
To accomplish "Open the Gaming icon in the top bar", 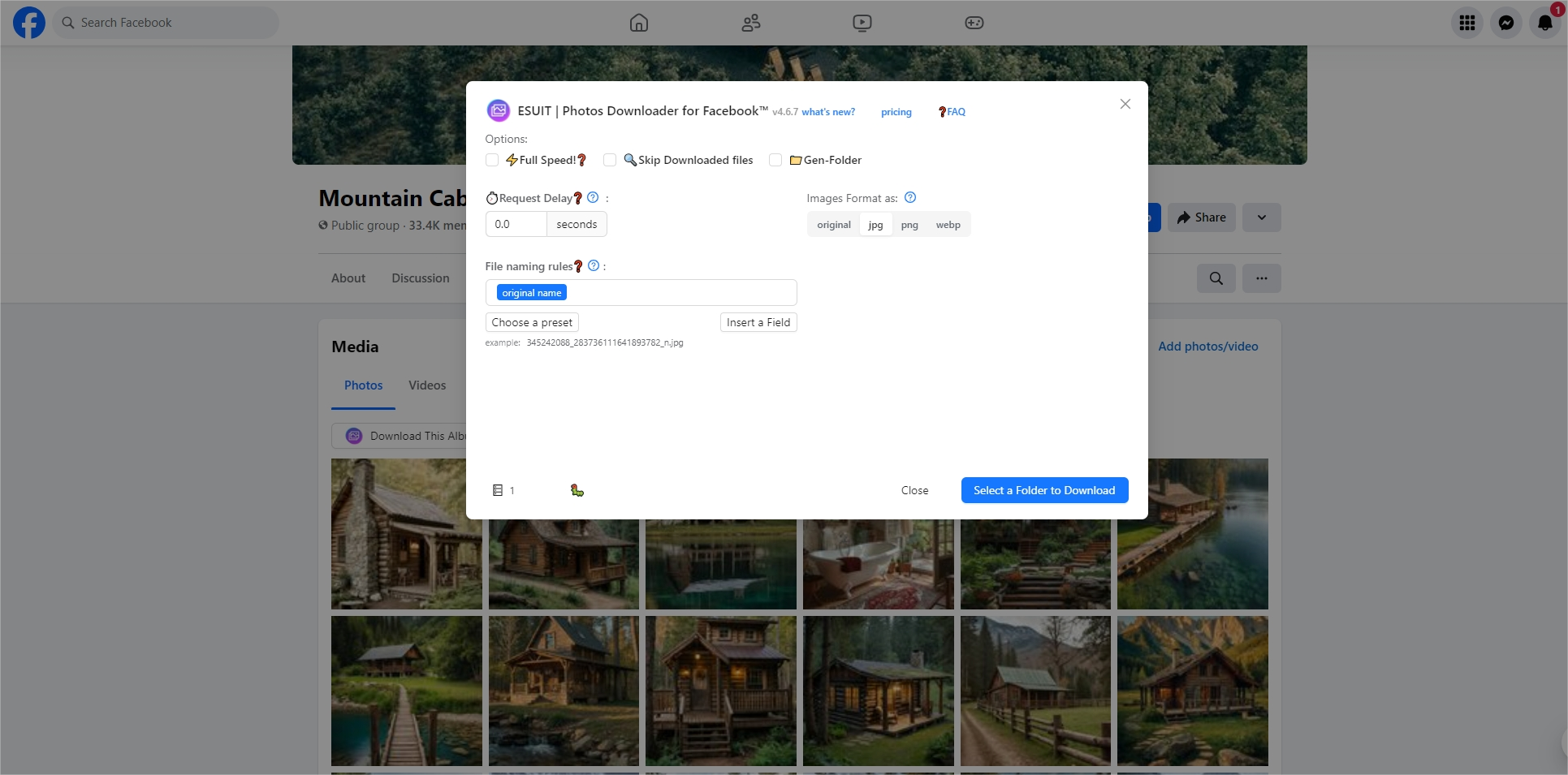I will pyautogui.click(x=974, y=23).
